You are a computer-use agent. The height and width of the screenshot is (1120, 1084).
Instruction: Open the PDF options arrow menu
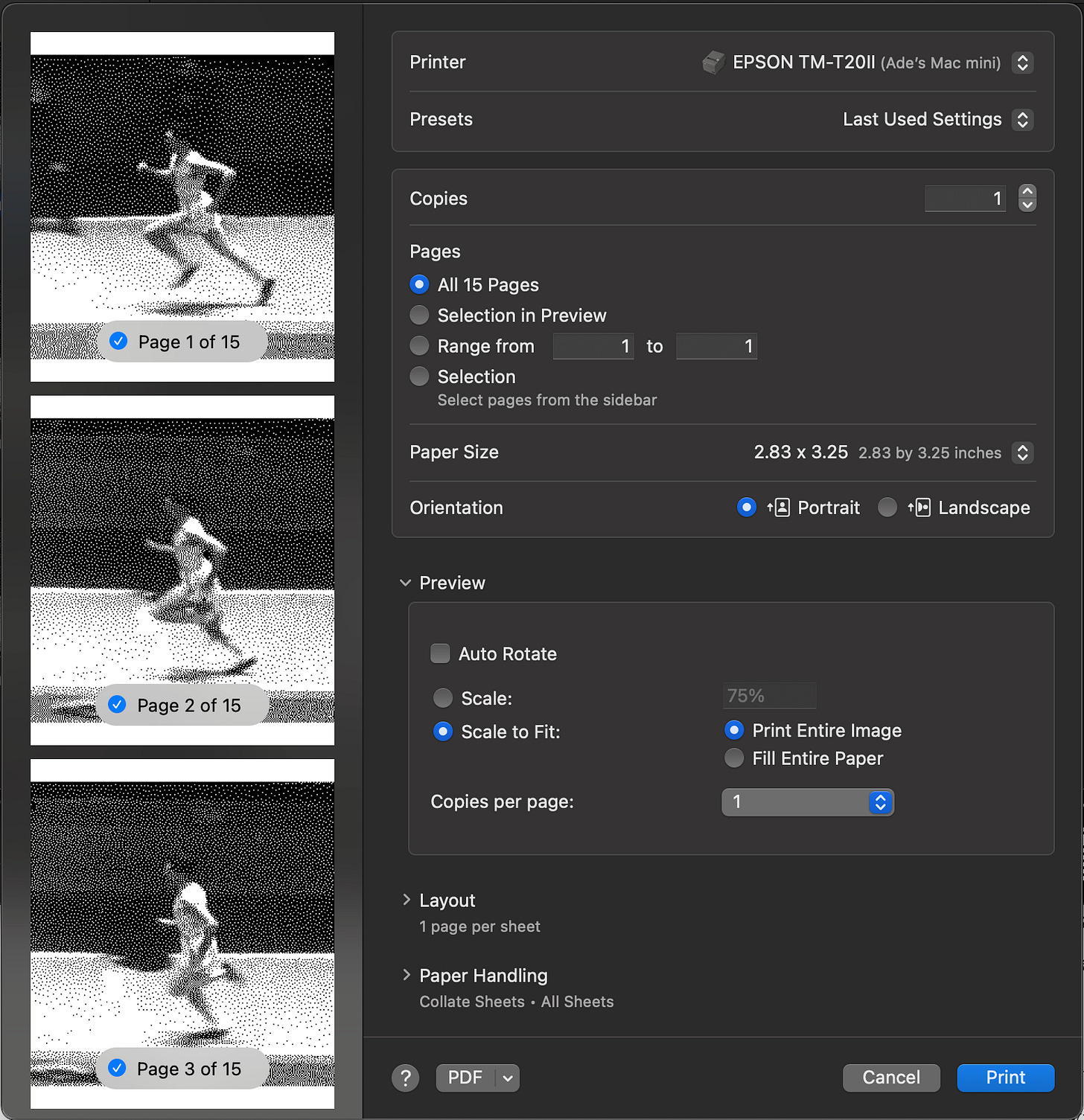(x=508, y=1078)
